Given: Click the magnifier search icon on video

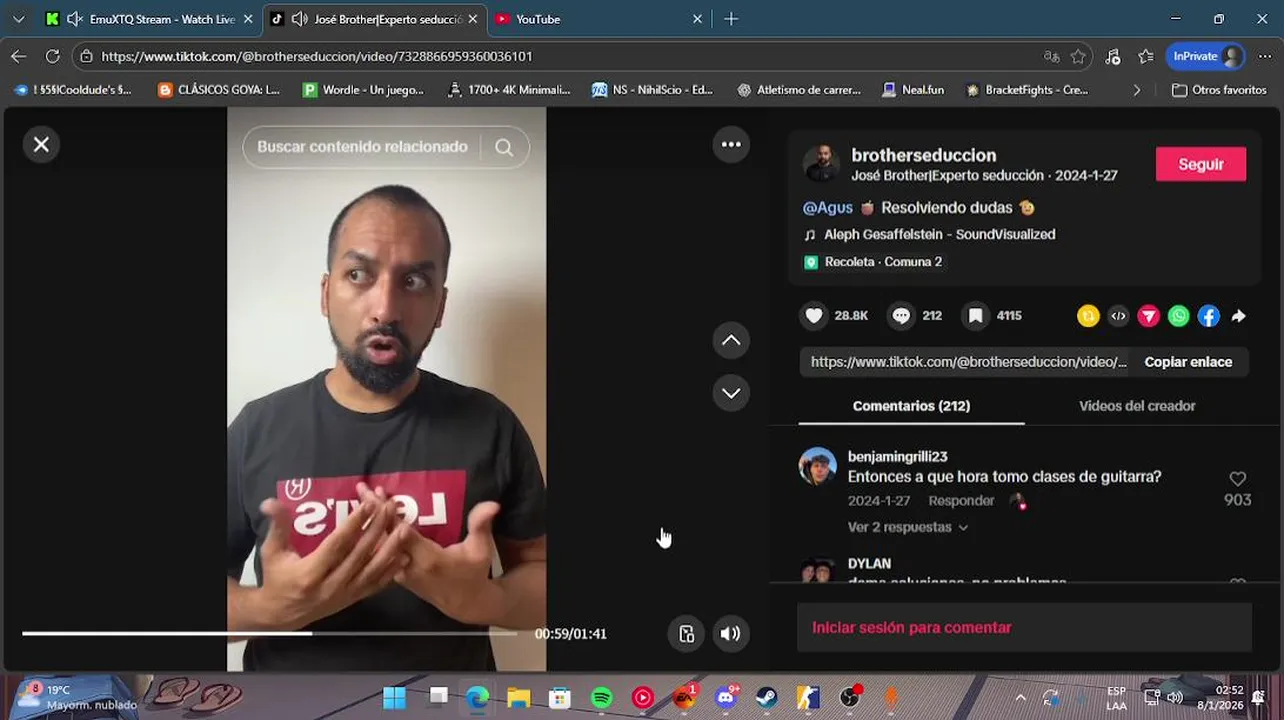Looking at the screenshot, I should (504, 148).
